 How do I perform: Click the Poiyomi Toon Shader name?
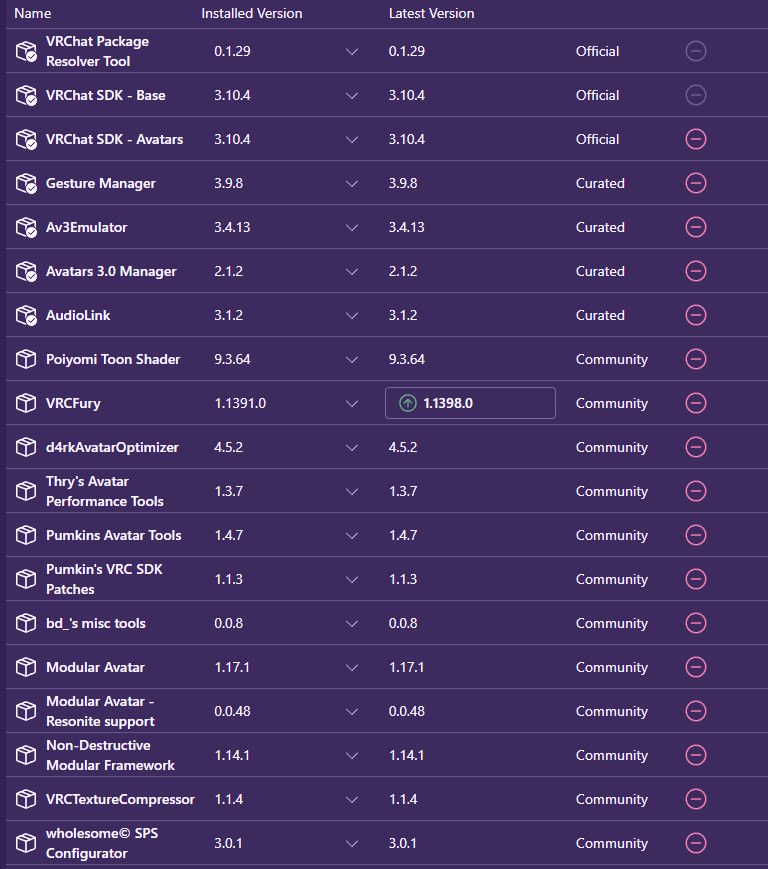coord(113,359)
